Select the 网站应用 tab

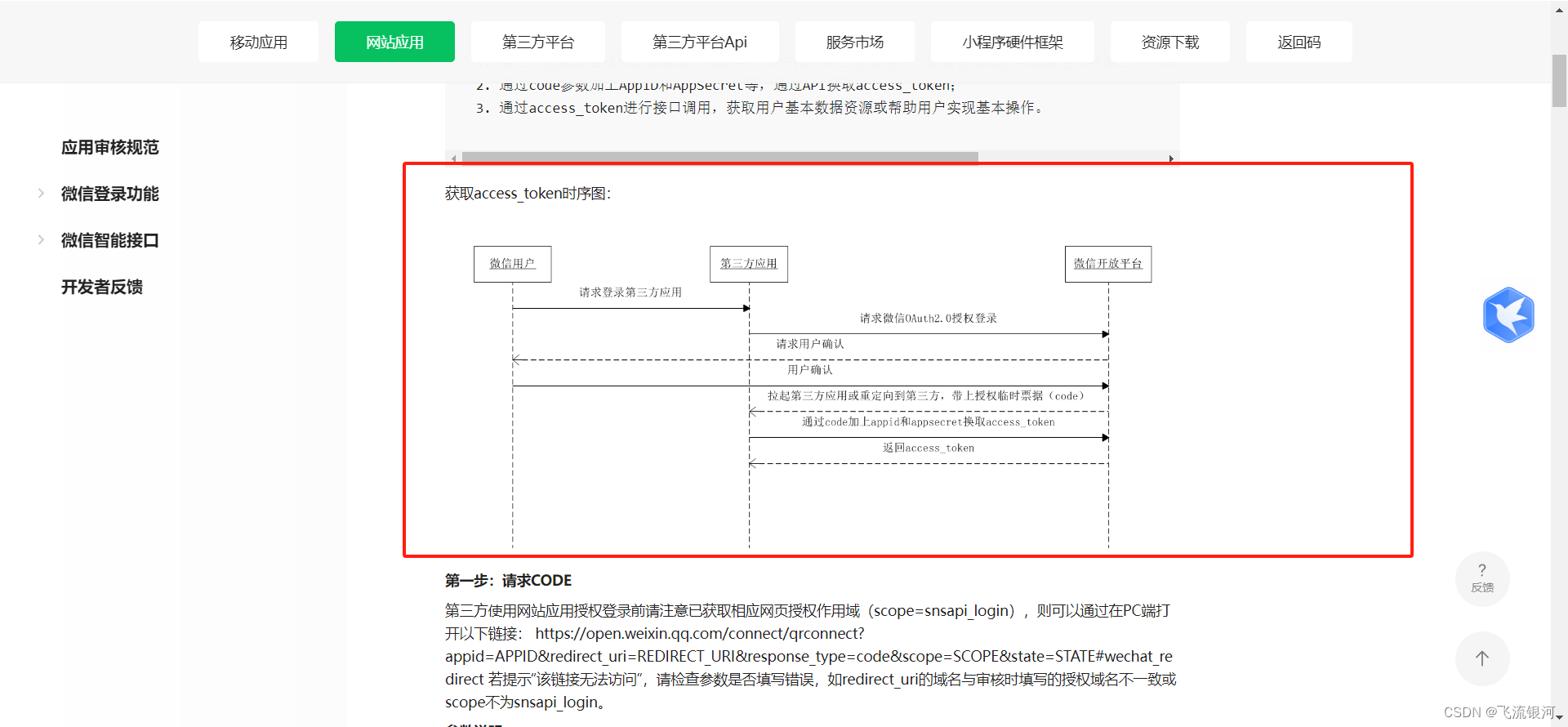[394, 42]
